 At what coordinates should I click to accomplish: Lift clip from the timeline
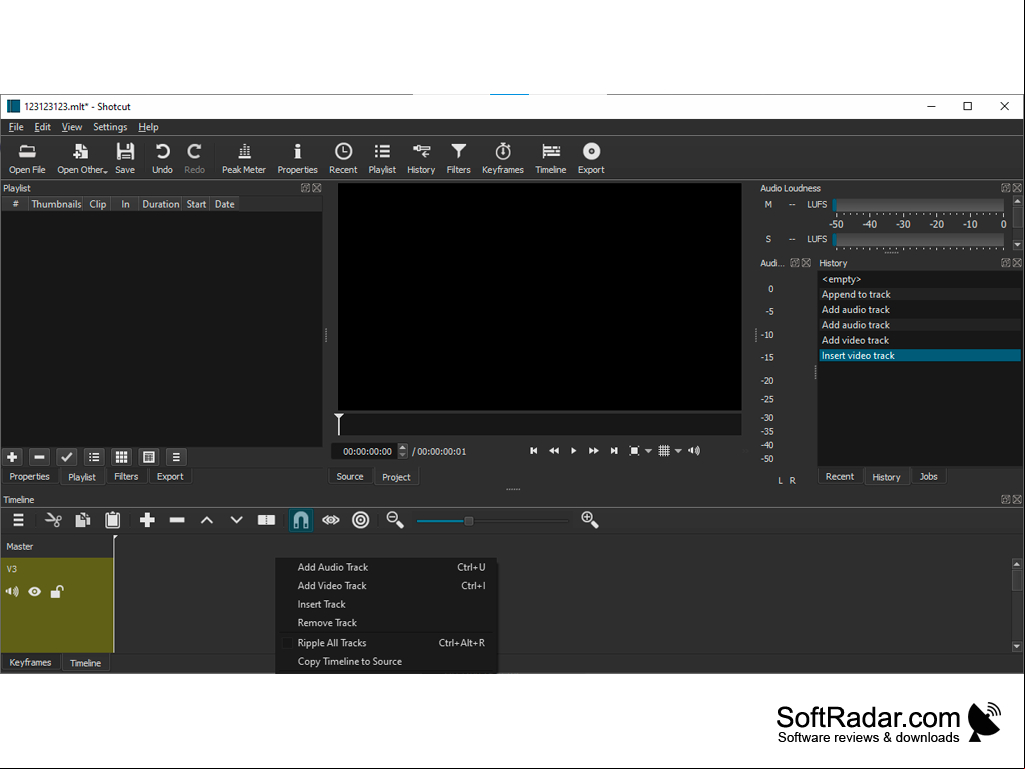coord(207,521)
